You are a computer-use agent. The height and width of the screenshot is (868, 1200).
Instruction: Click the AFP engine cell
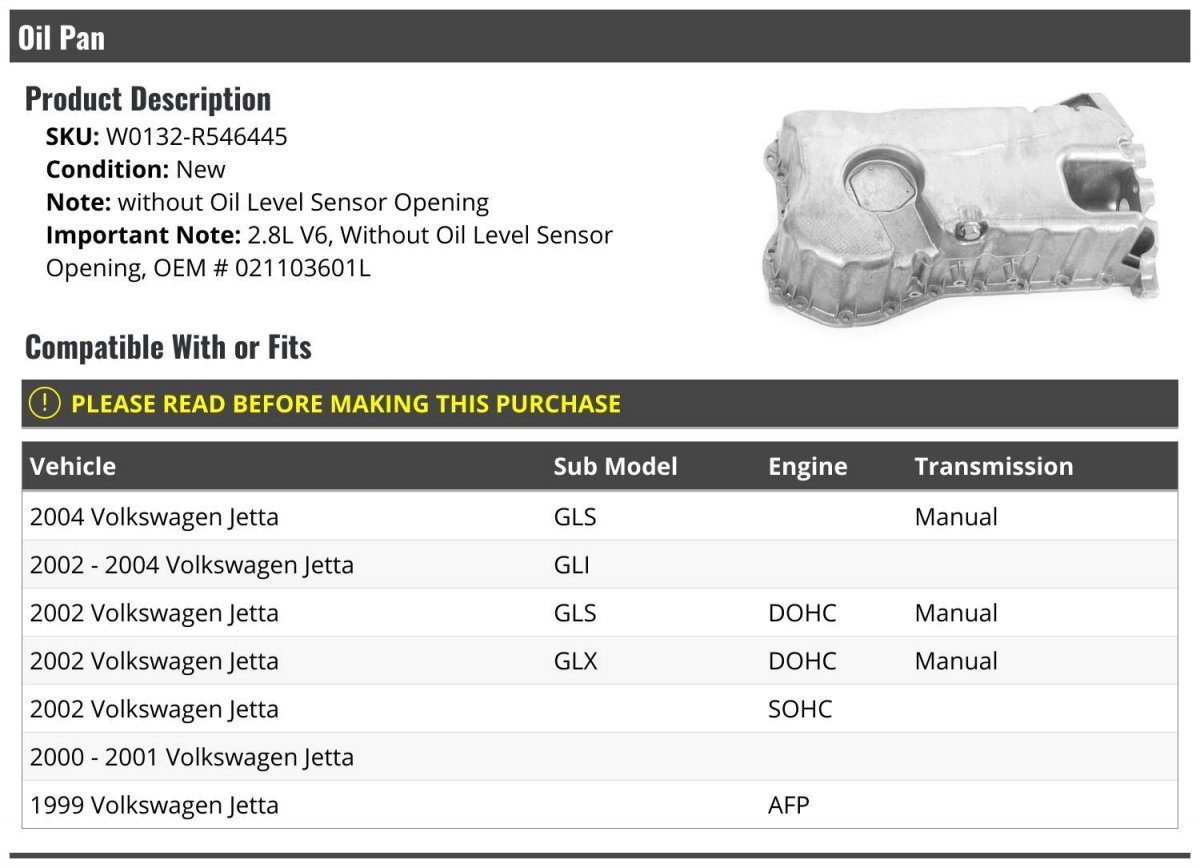tap(789, 805)
